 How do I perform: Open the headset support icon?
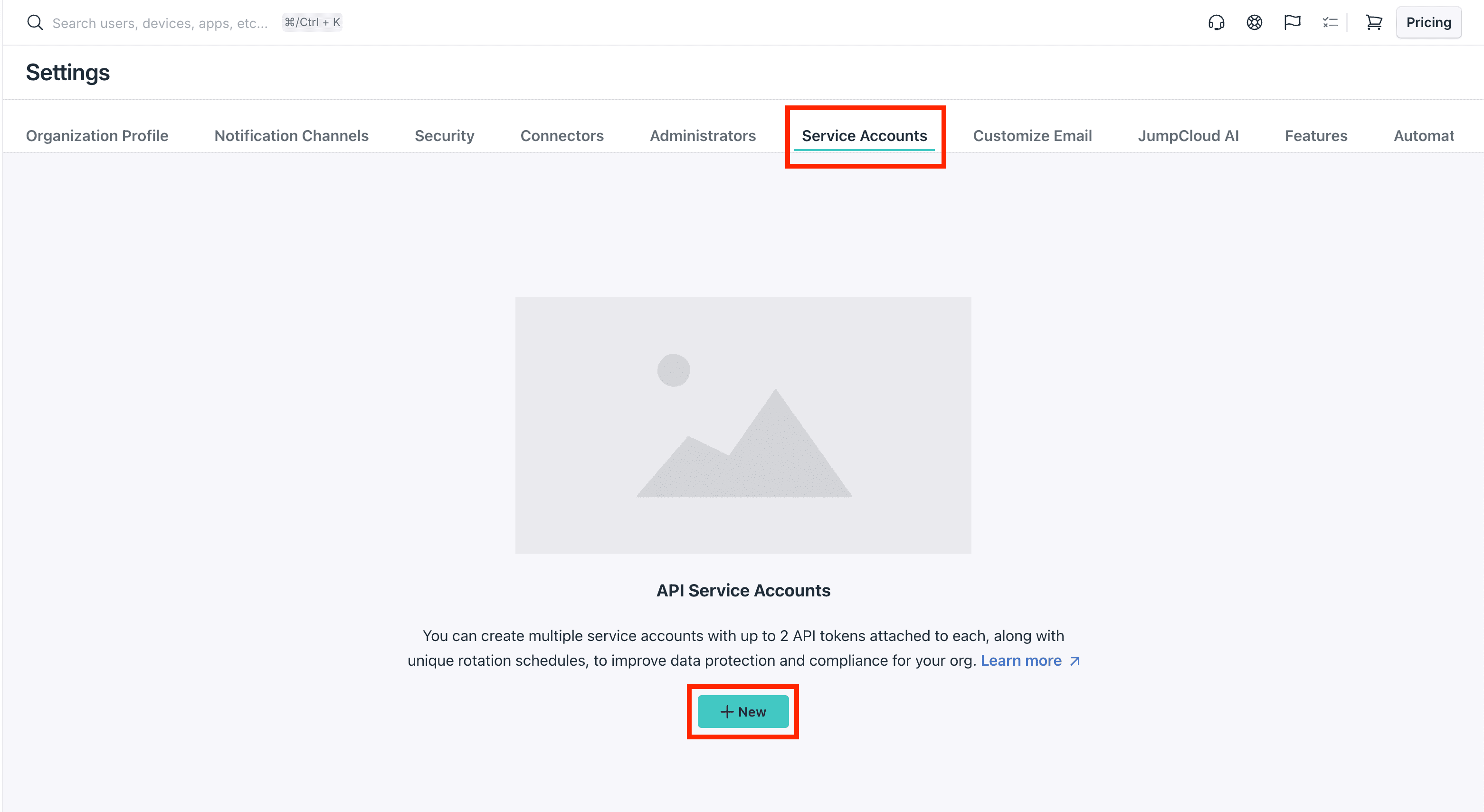pyautogui.click(x=1216, y=22)
